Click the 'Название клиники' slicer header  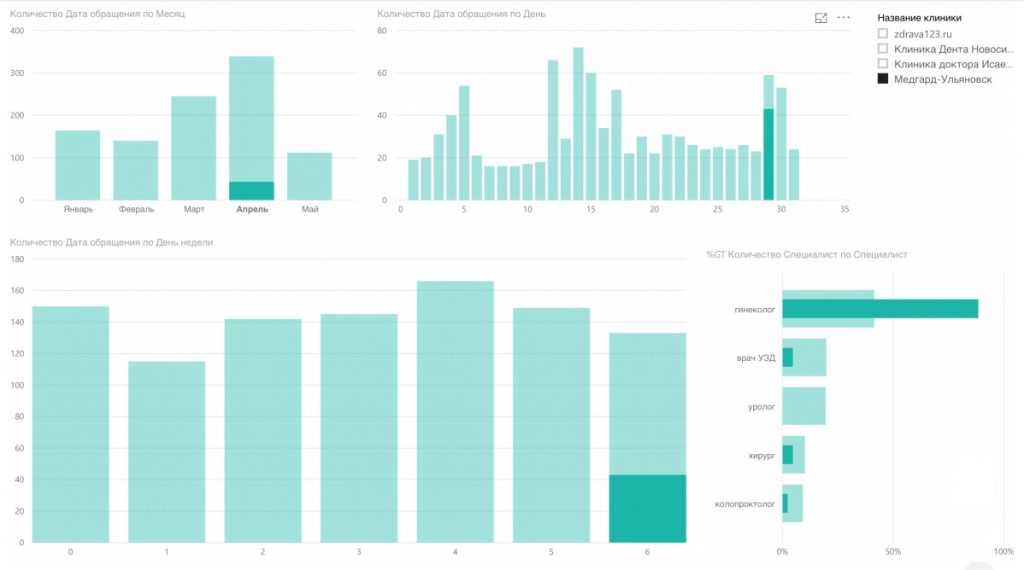click(x=919, y=18)
